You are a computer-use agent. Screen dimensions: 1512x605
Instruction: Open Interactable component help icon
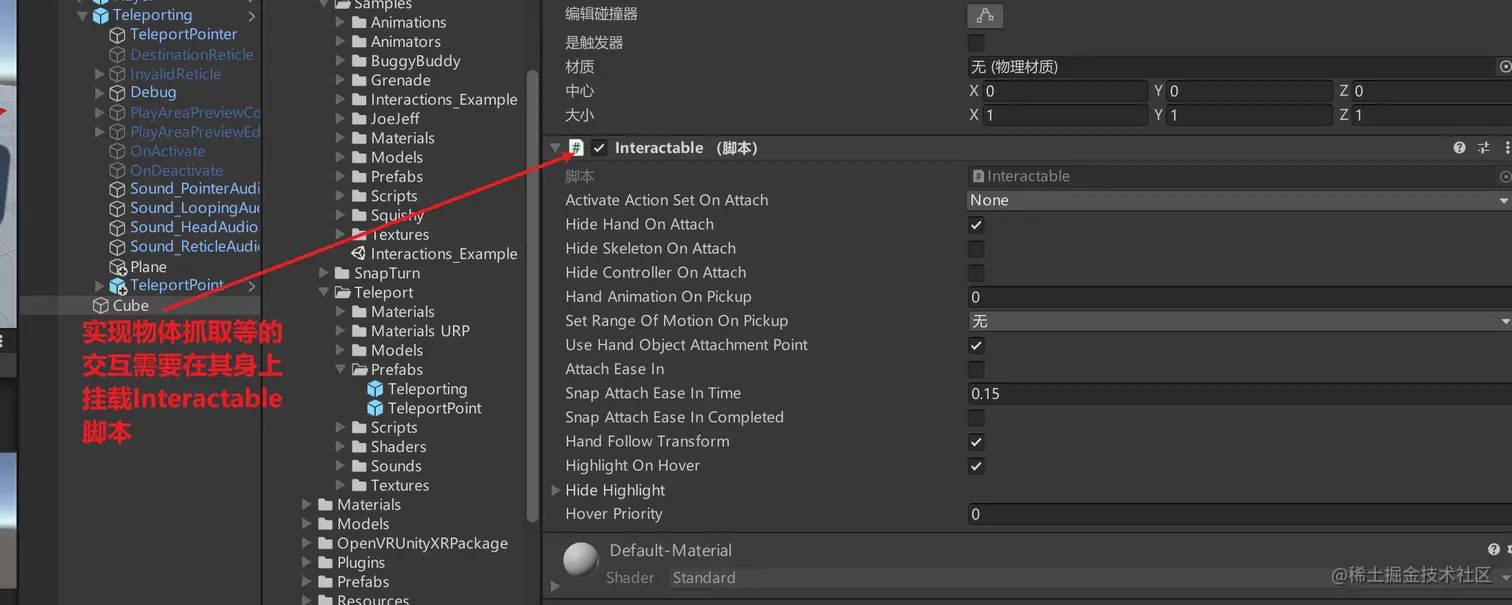pyautogui.click(x=1459, y=148)
